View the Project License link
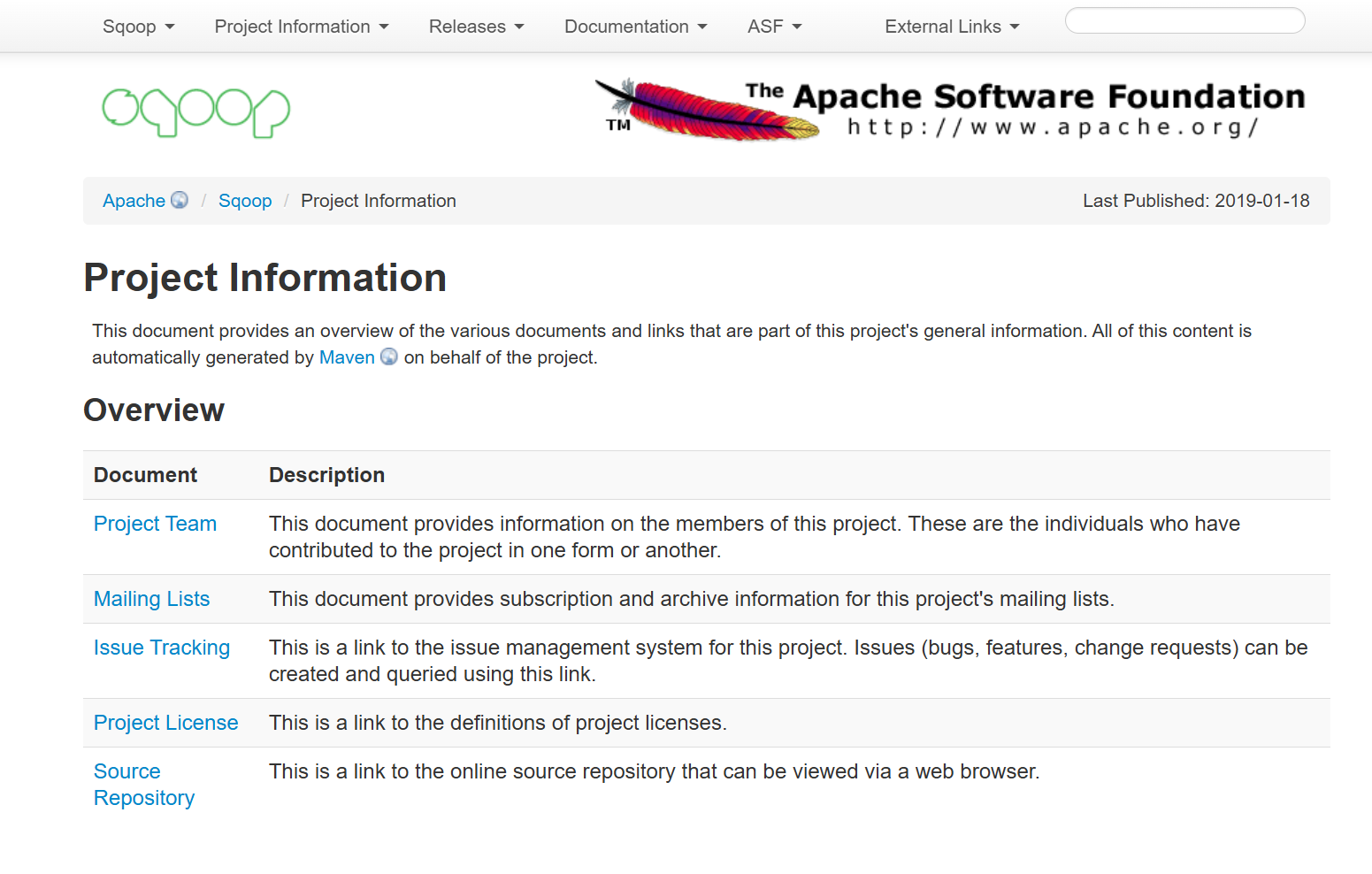The image size is (1372, 874). (x=165, y=723)
